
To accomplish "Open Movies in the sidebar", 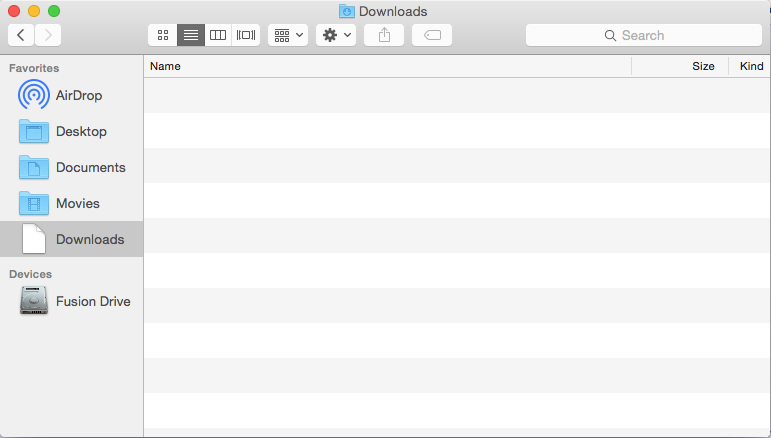I will (72, 203).
